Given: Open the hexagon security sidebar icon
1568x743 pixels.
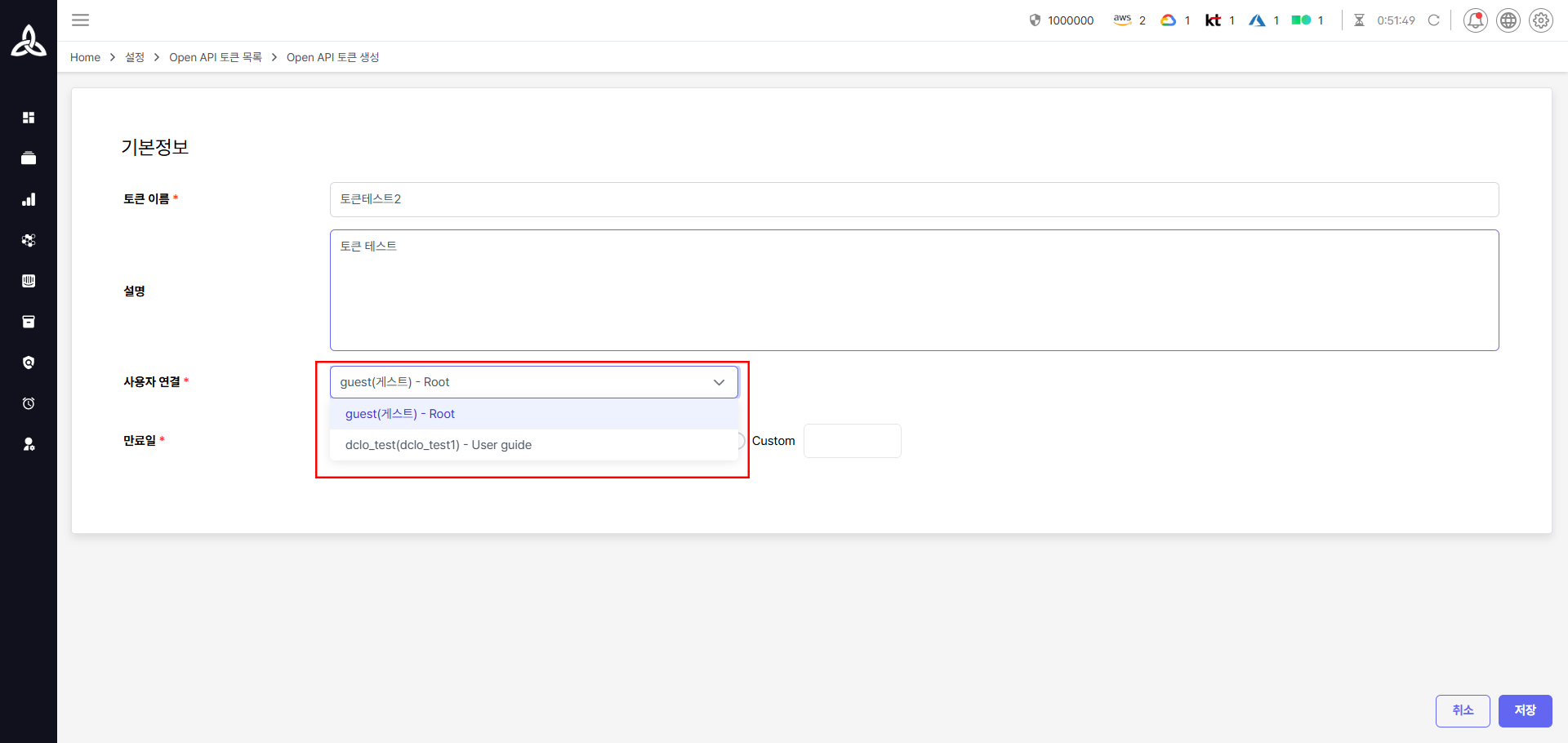Looking at the screenshot, I should coord(29,363).
